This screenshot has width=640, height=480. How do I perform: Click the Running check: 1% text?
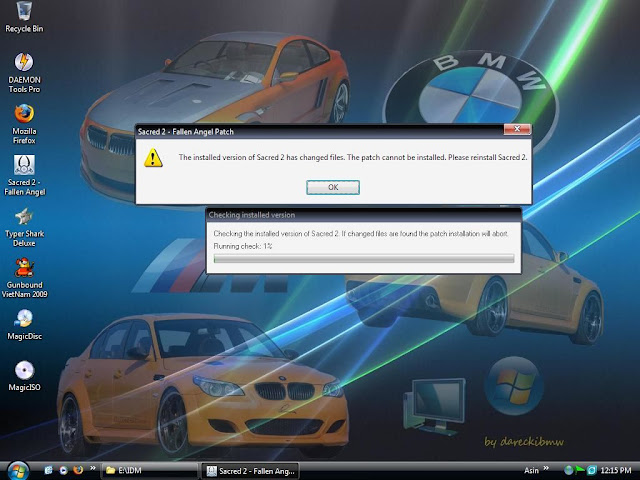[242, 246]
